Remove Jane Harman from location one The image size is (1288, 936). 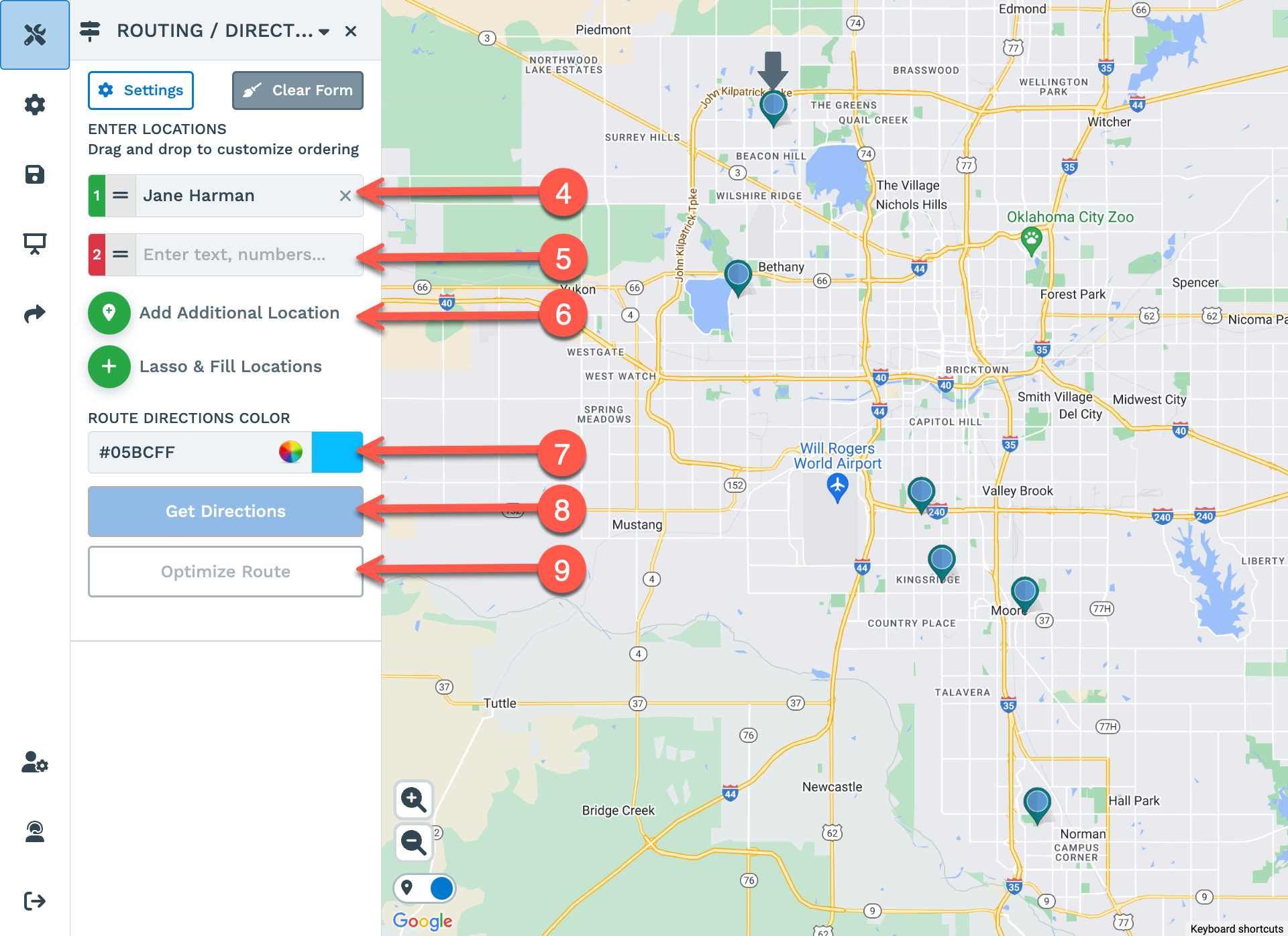pos(345,196)
